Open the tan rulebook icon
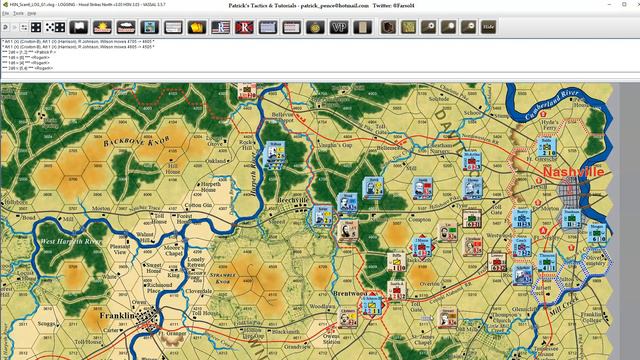The width and height of the screenshot is (640, 360). 362,27
